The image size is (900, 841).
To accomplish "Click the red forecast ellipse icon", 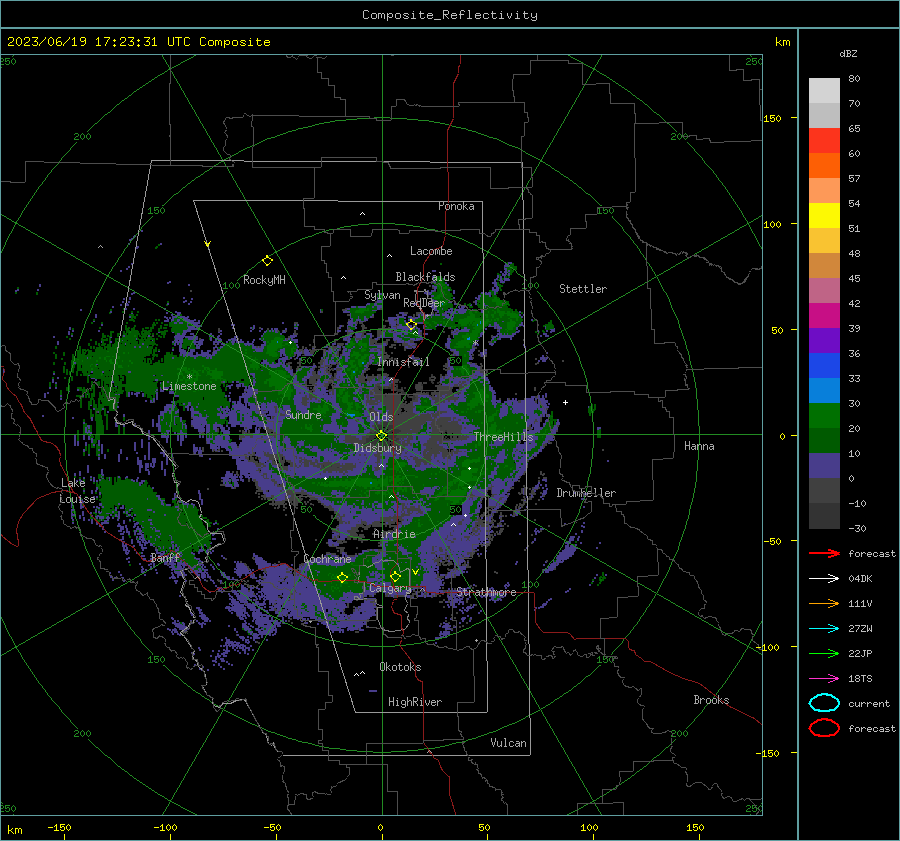I will click(x=824, y=728).
